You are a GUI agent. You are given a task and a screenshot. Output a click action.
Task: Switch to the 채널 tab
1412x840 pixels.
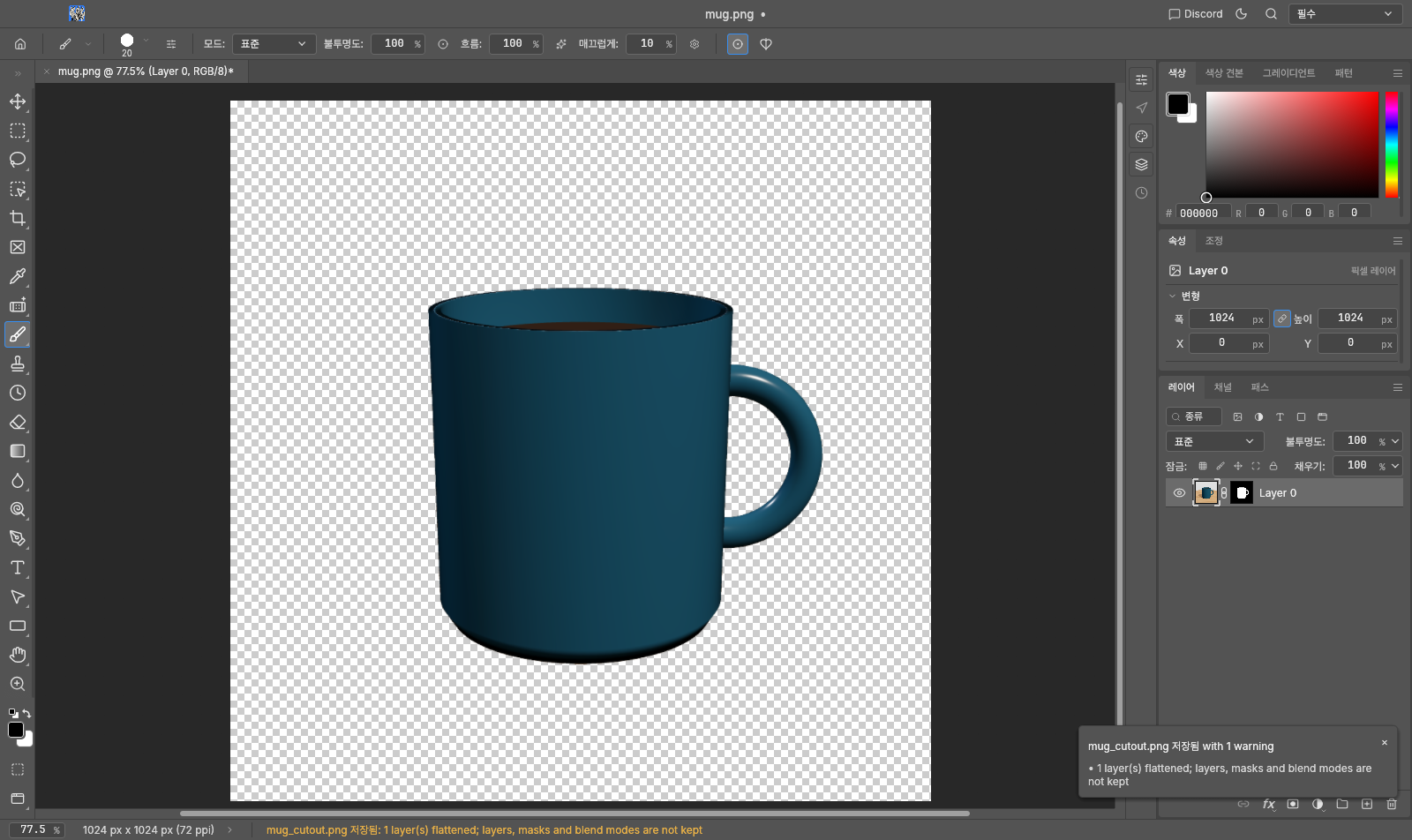coord(1222,387)
